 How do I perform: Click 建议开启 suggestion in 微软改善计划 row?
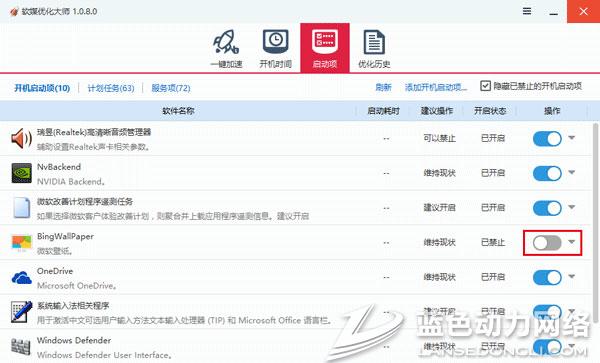click(439, 207)
